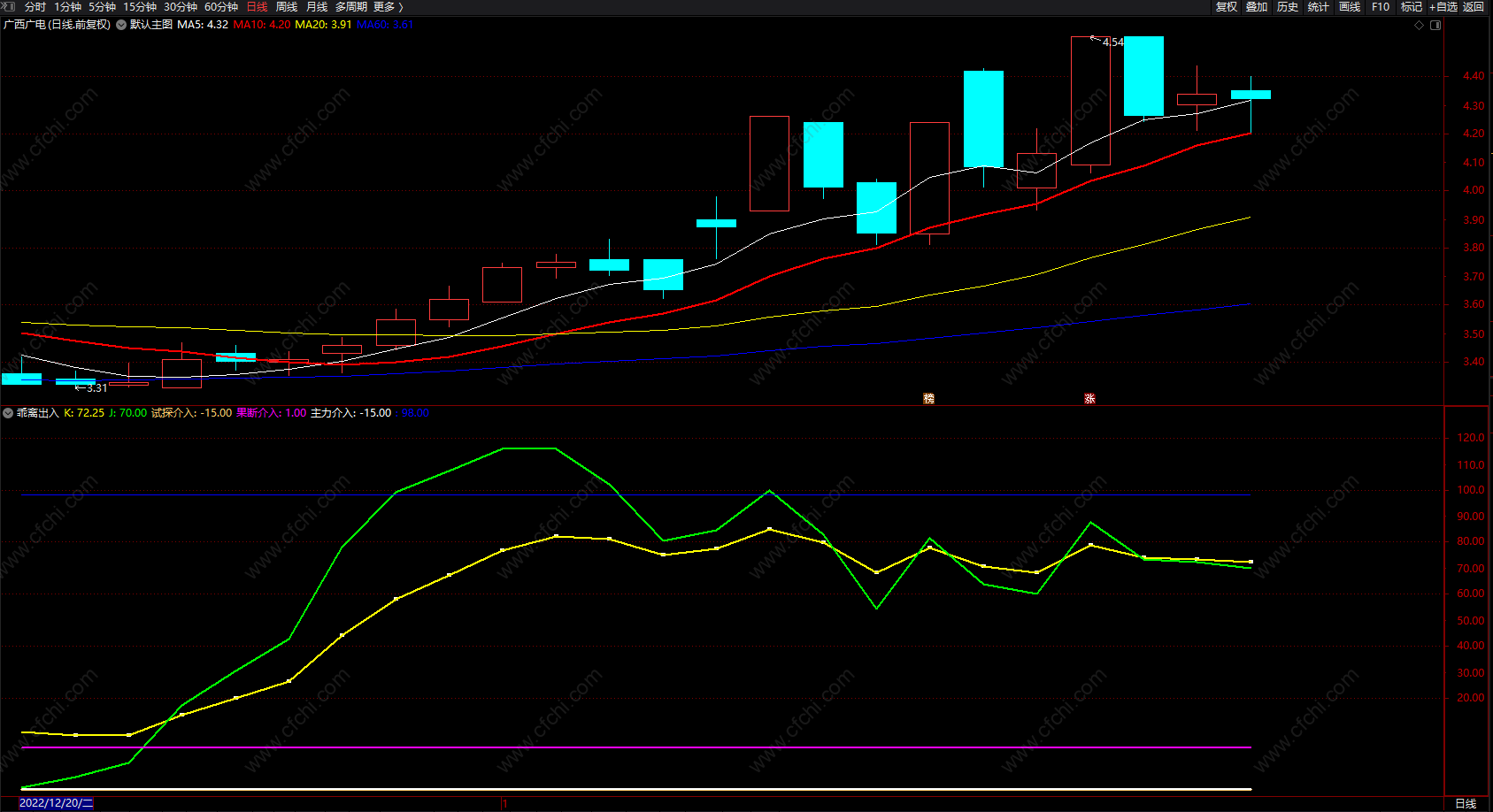Click the 标记 mark button

[x=1412, y=7]
